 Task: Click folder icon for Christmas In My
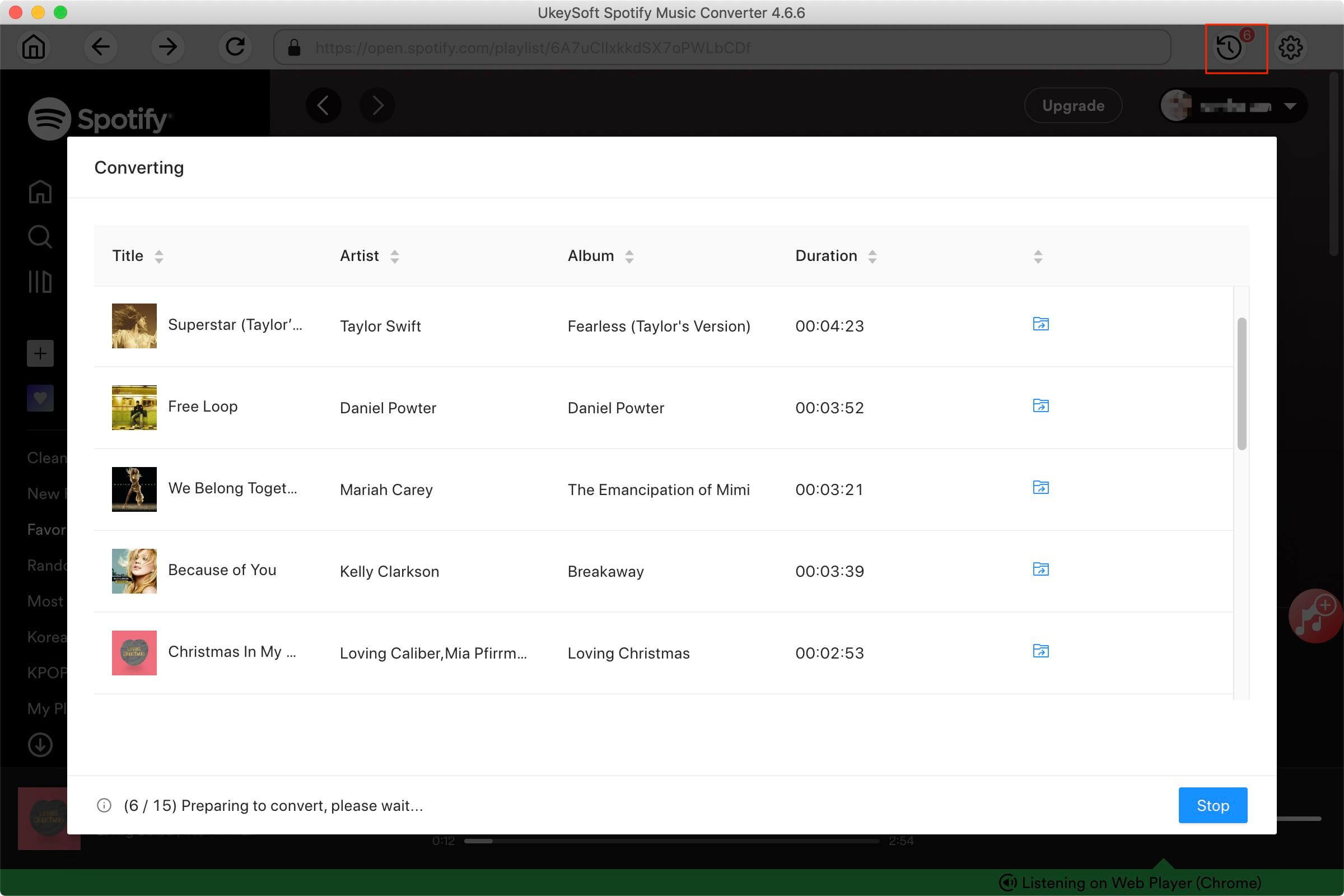1039,651
